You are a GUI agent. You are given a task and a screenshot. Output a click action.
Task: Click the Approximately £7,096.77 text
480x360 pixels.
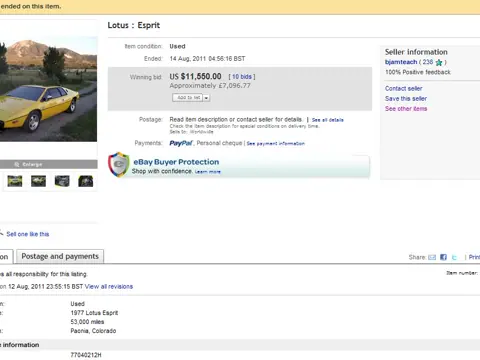pos(210,86)
